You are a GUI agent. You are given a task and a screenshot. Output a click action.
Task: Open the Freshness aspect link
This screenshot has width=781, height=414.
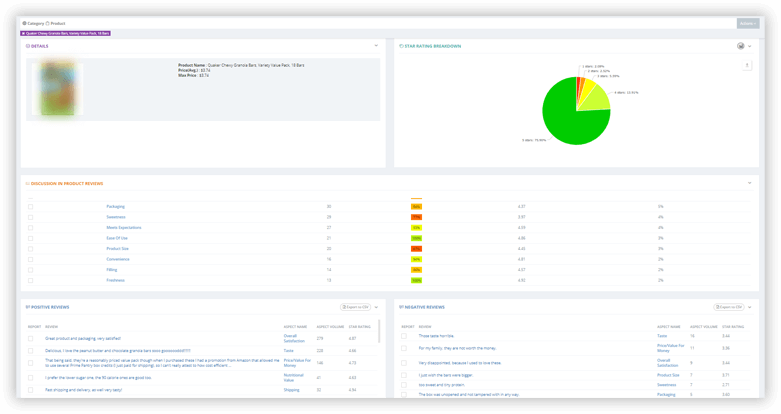pos(116,280)
